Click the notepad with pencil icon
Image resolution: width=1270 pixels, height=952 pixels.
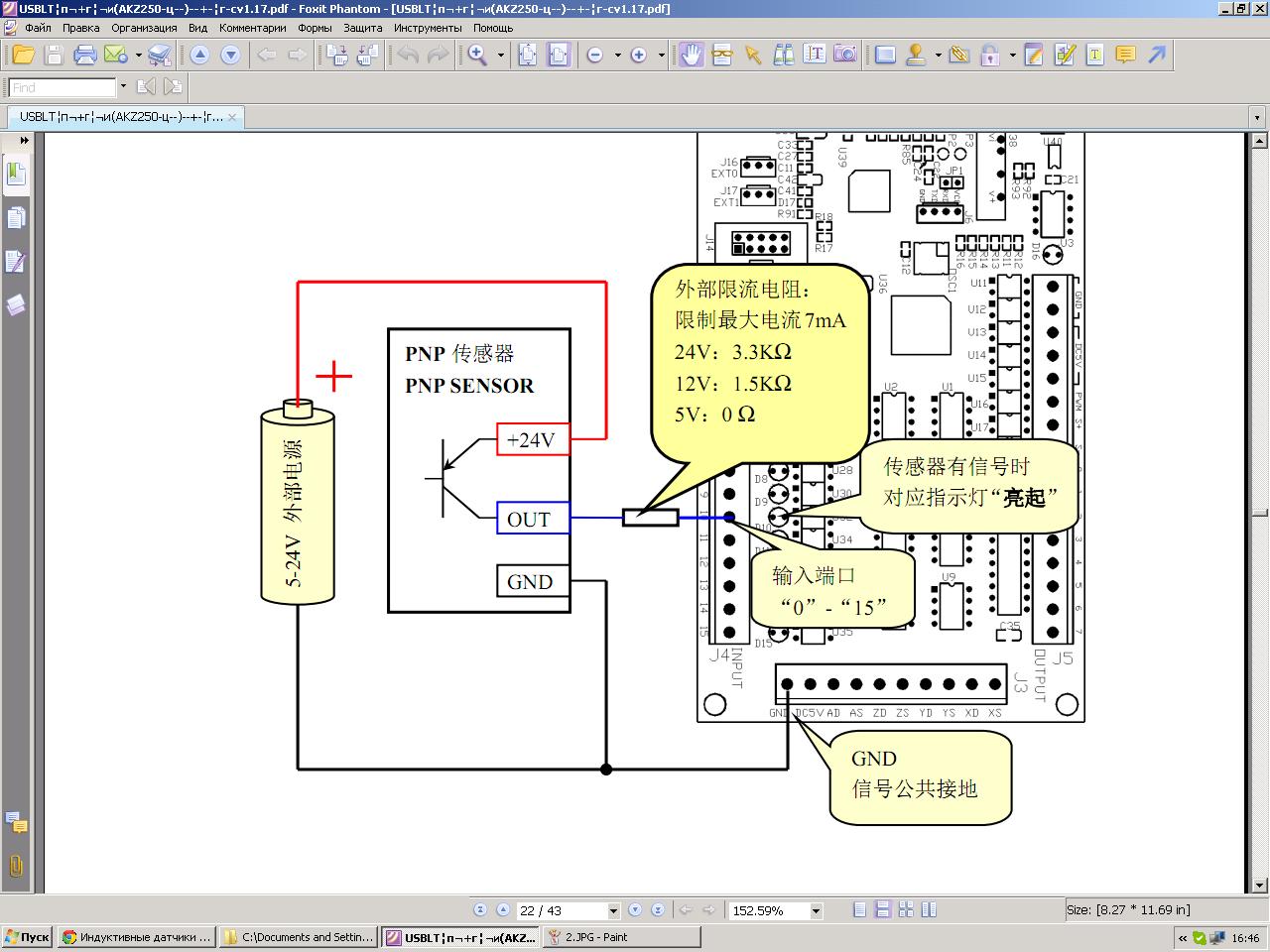tap(1034, 55)
